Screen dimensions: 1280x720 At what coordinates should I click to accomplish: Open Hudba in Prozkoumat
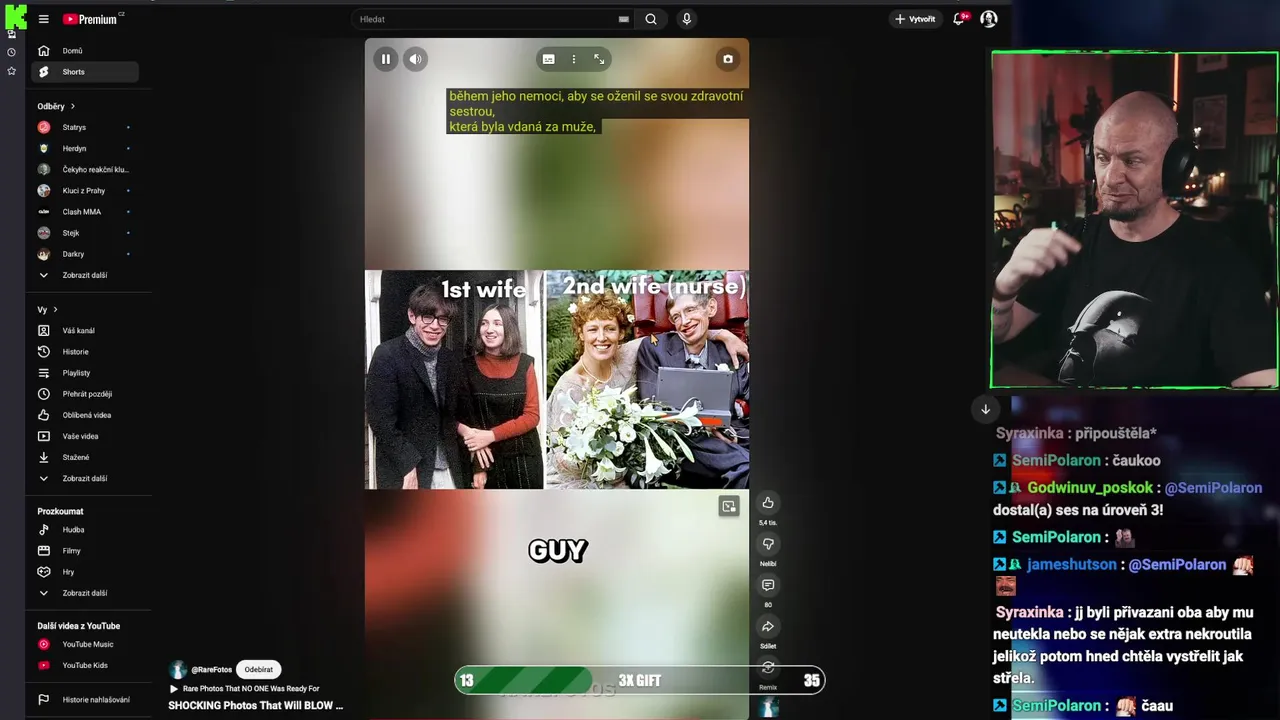(x=87, y=530)
